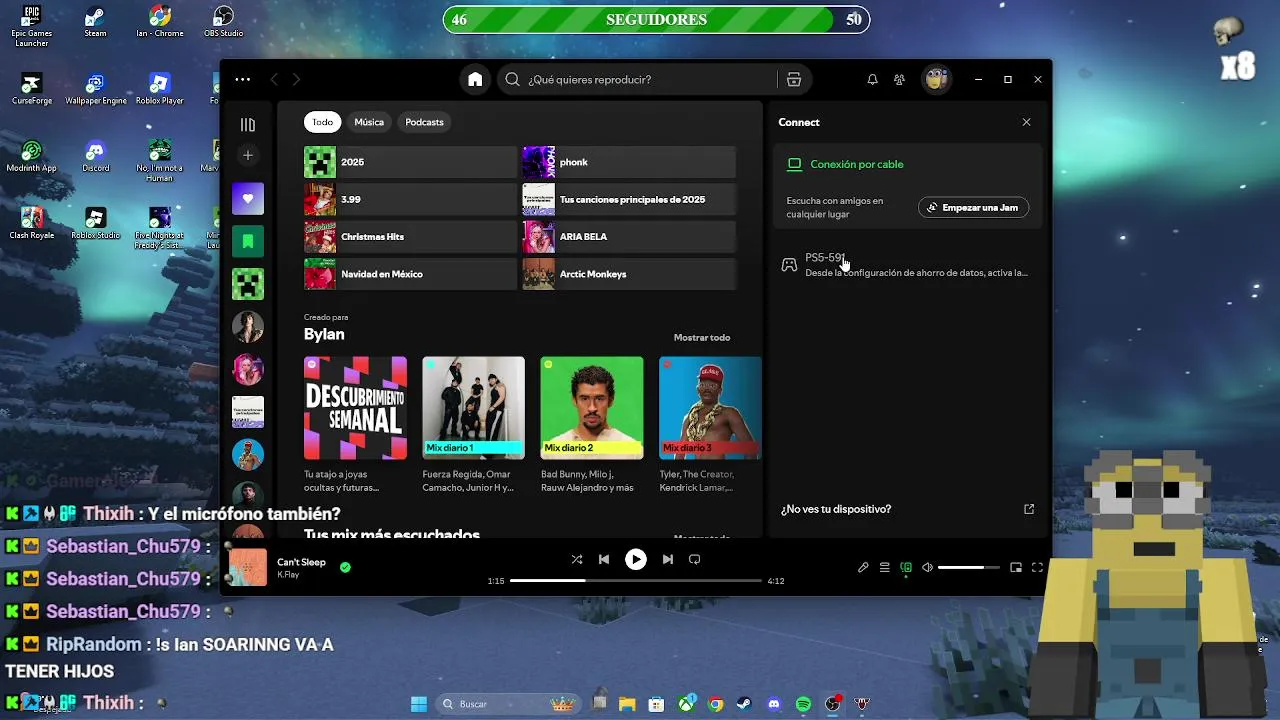1280x720 pixels.
Task: Open the user profile avatar
Action: pyautogui.click(x=936, y=79)
